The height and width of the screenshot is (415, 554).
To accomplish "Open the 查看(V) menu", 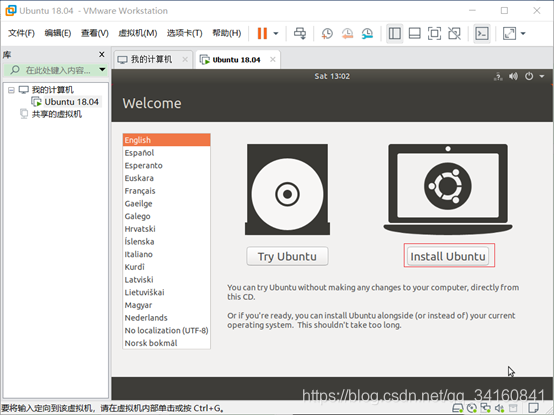I will click(x=95, y=33).
